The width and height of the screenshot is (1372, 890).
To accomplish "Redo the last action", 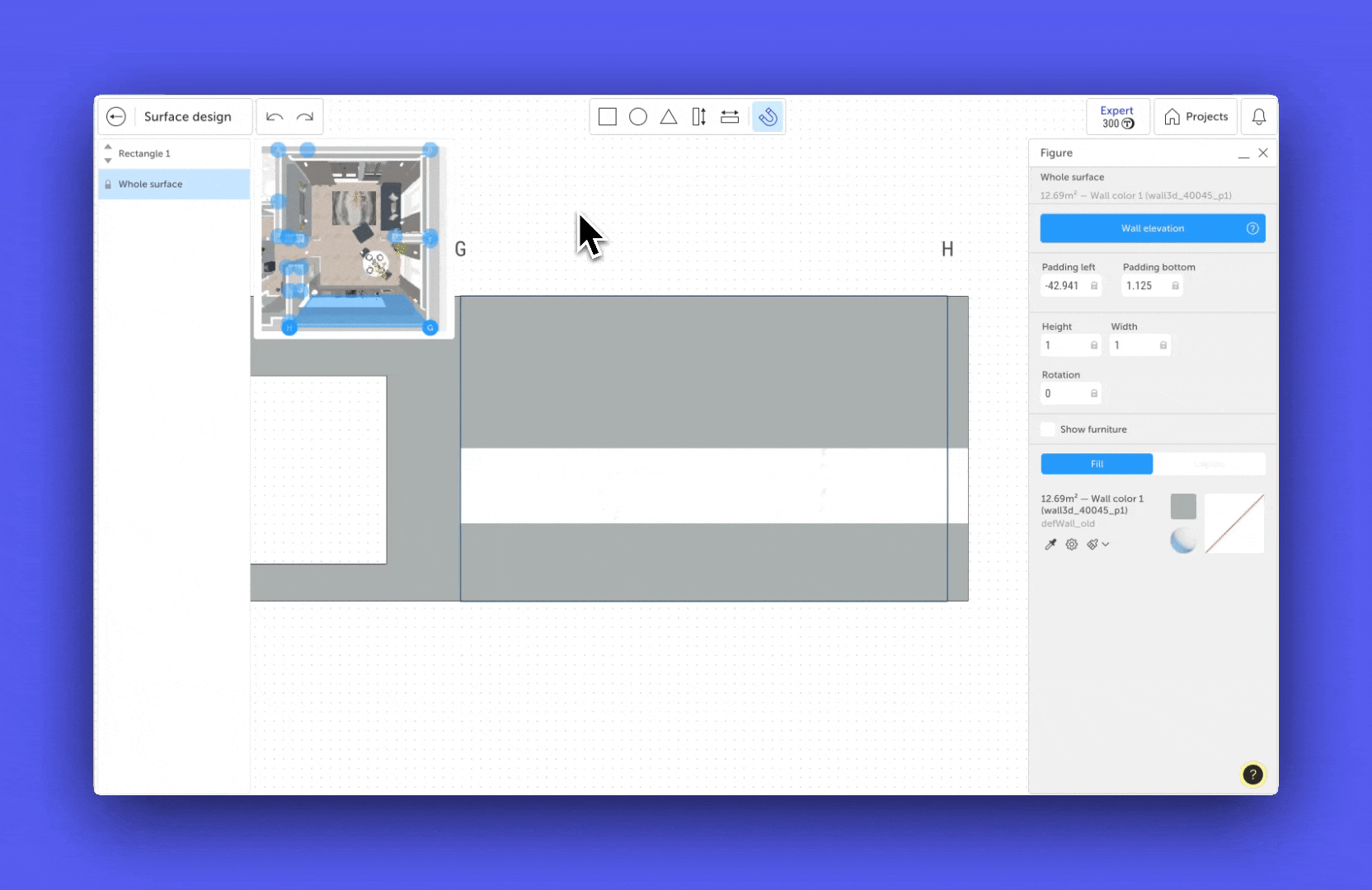I will coord(305,117).
